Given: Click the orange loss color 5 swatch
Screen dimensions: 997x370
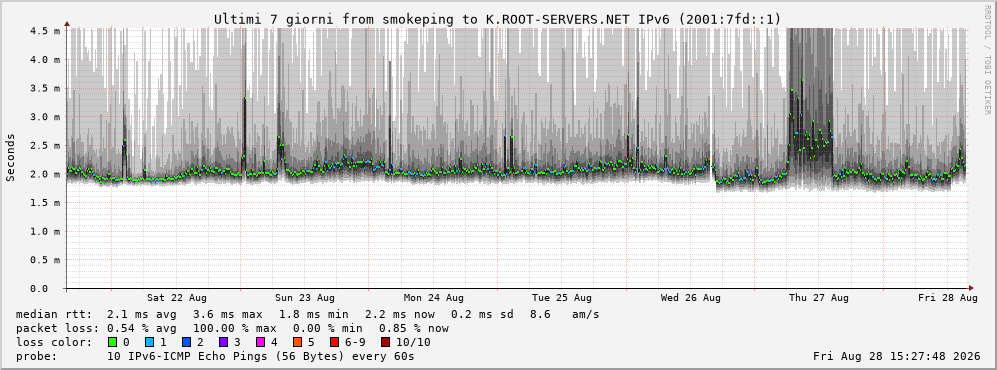Looking at the screenshot, I should coord(297,342).
